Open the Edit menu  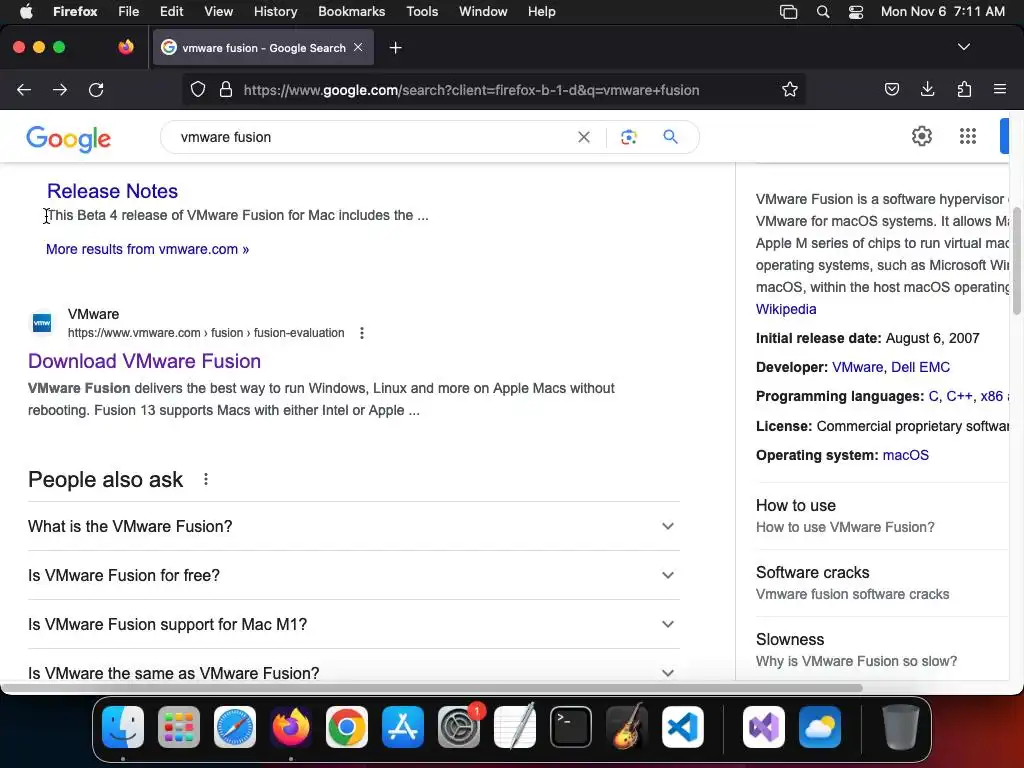171,11
